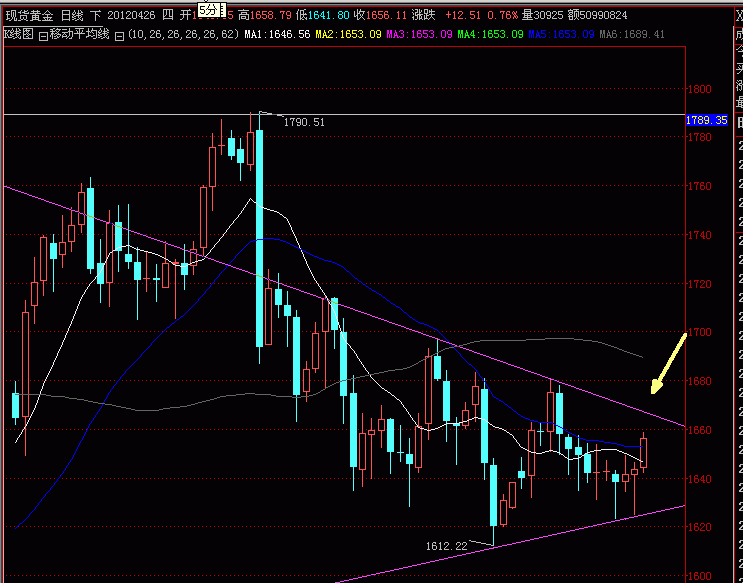Collapse the expander before (10,26,26,26,26,62) parameters
The height and width of the screenshot is (583, 743).
pyautogui.click(x=120, y=36)
